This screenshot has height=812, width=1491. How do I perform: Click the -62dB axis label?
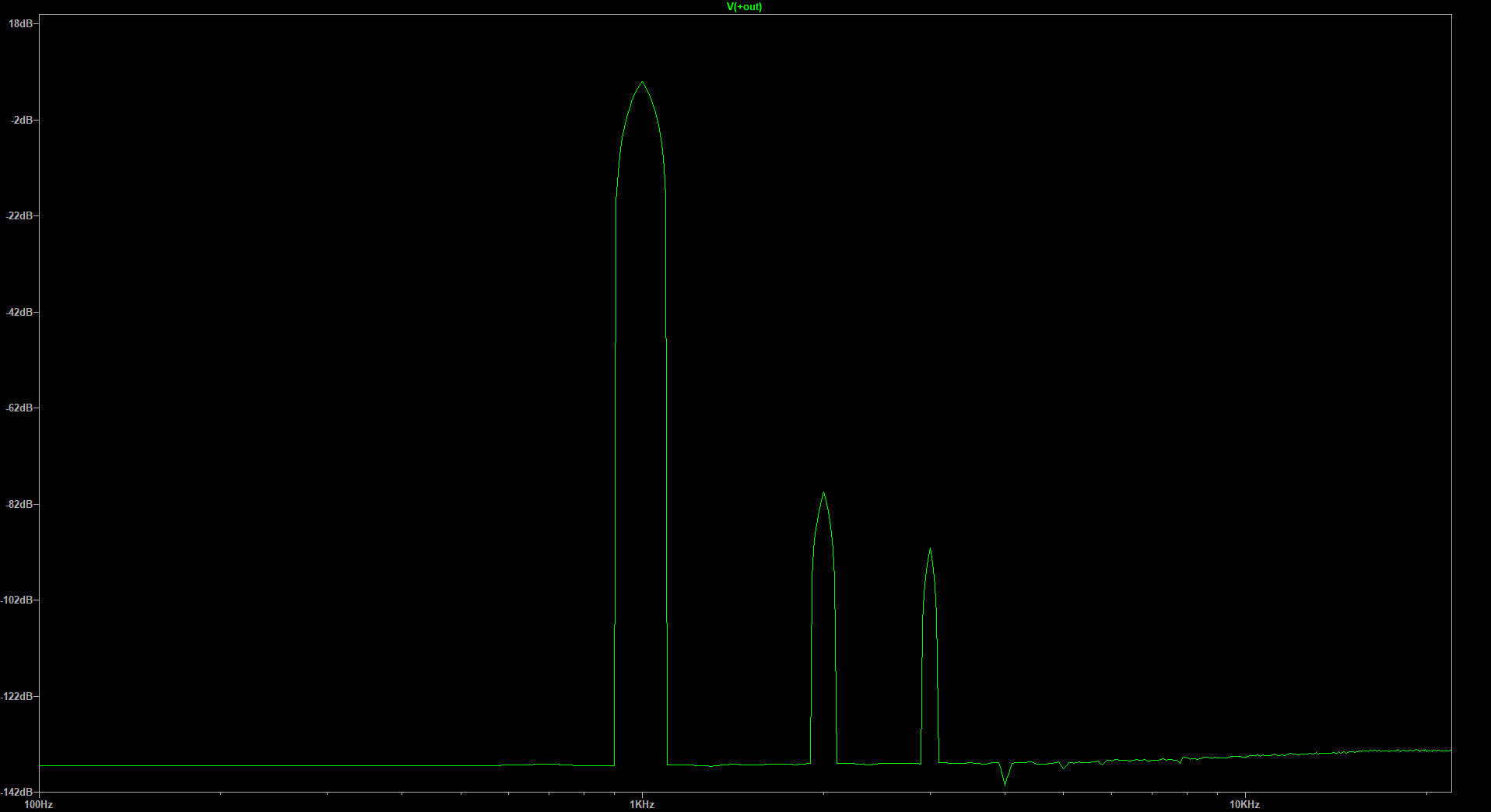[19, 408]
